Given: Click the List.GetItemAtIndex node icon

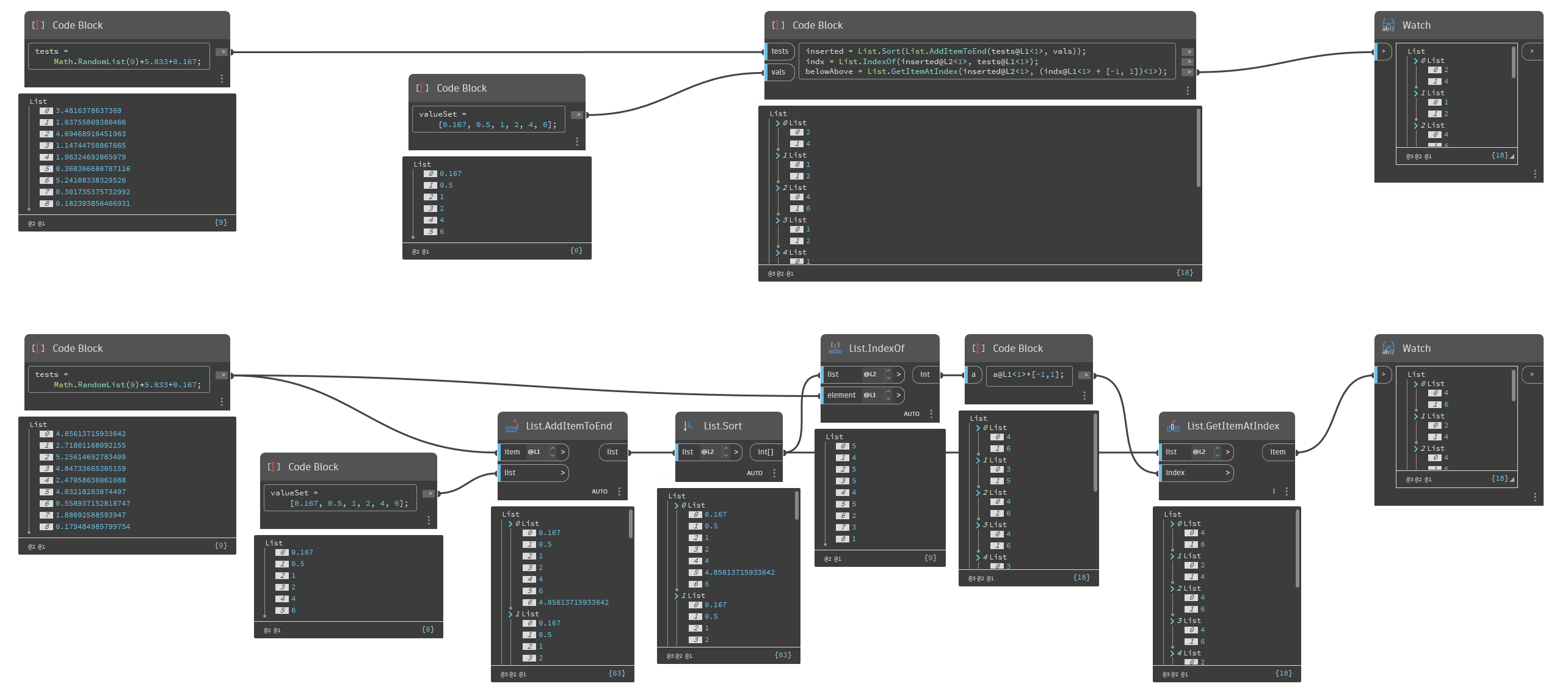Looking at the screenshot, I should pos(1173,426).
